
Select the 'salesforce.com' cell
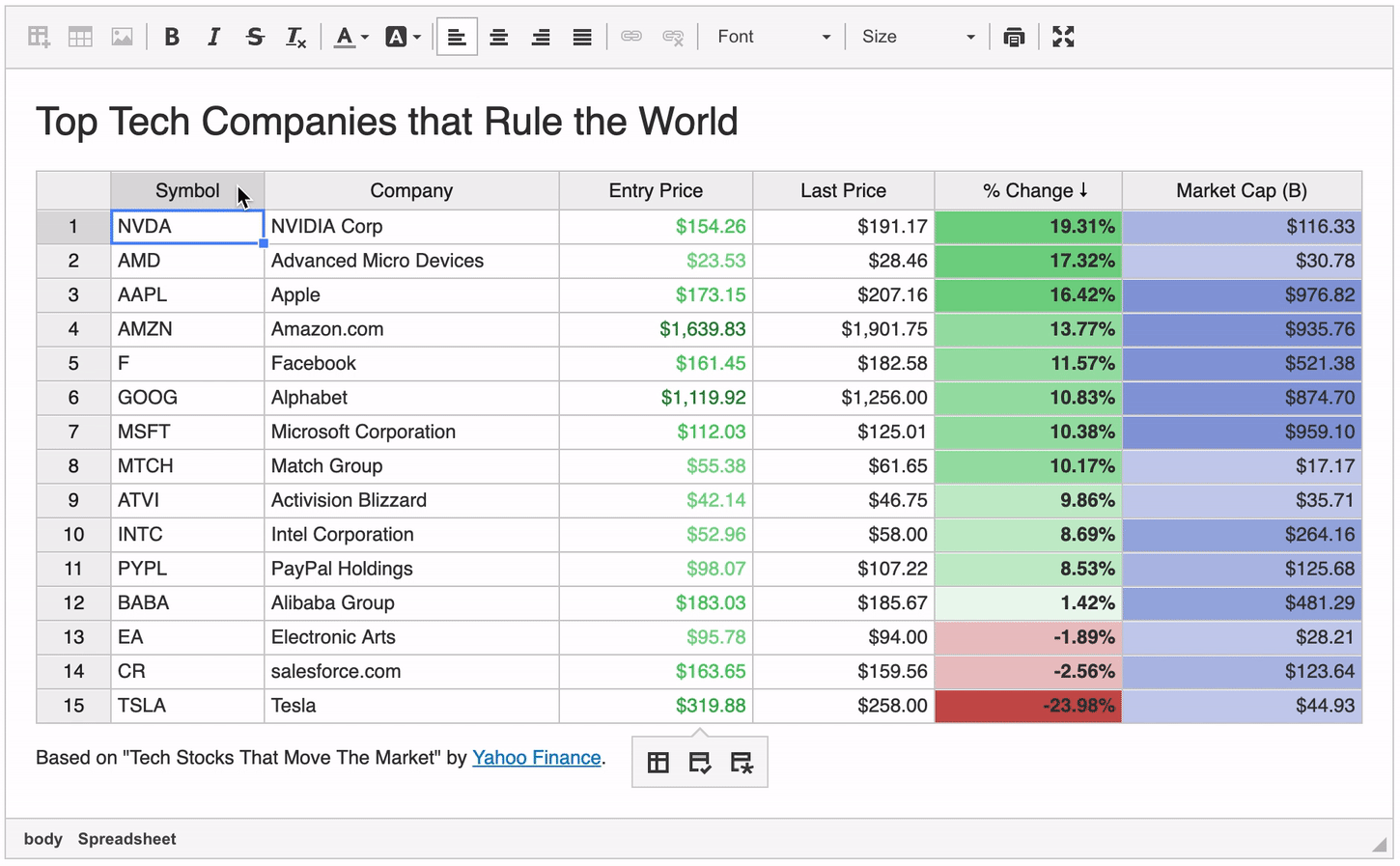pos(411,672)
